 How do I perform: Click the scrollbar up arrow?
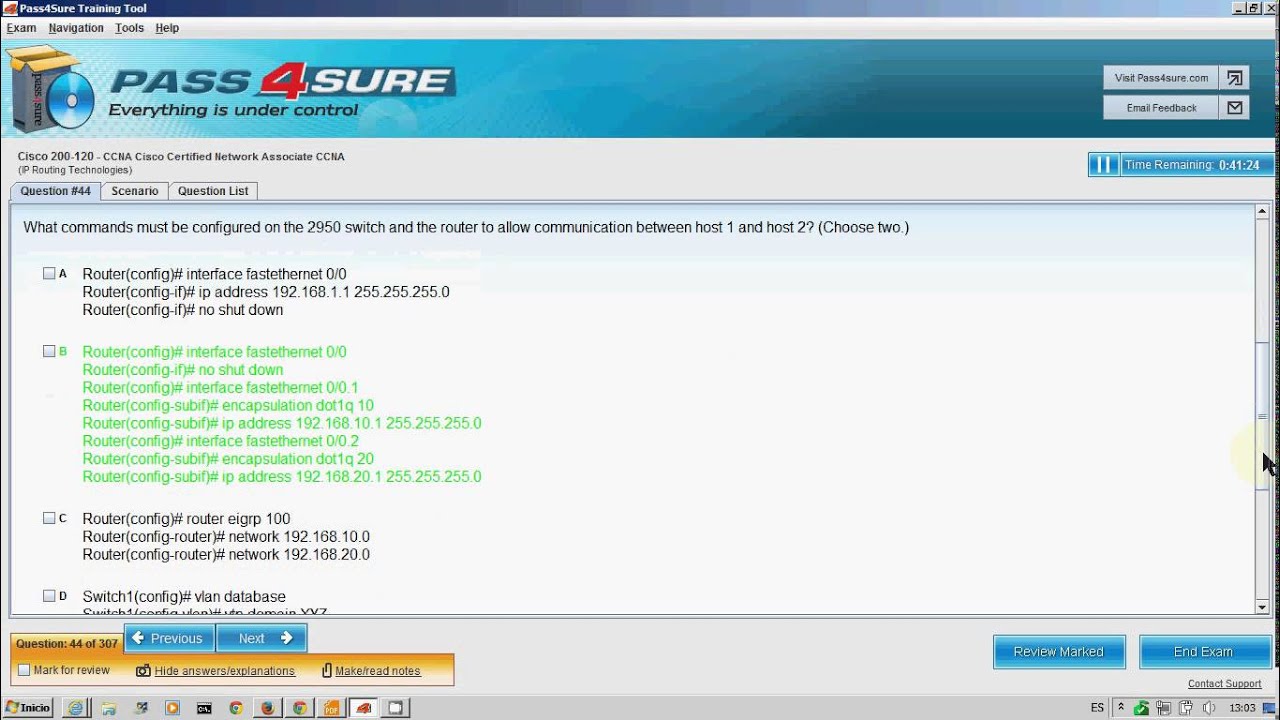tap(1262, 212)
